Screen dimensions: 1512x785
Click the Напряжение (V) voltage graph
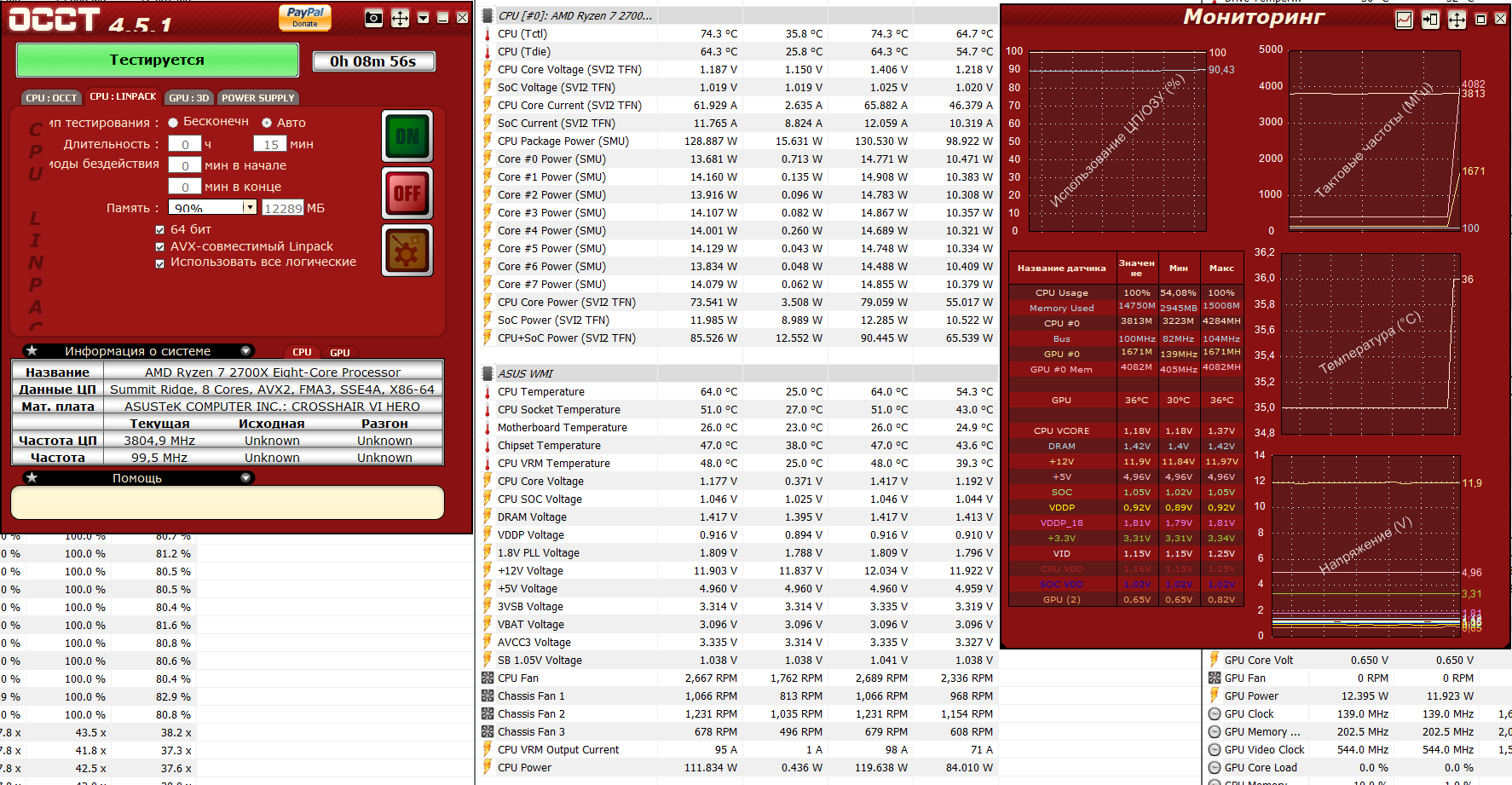point(1366,545)
